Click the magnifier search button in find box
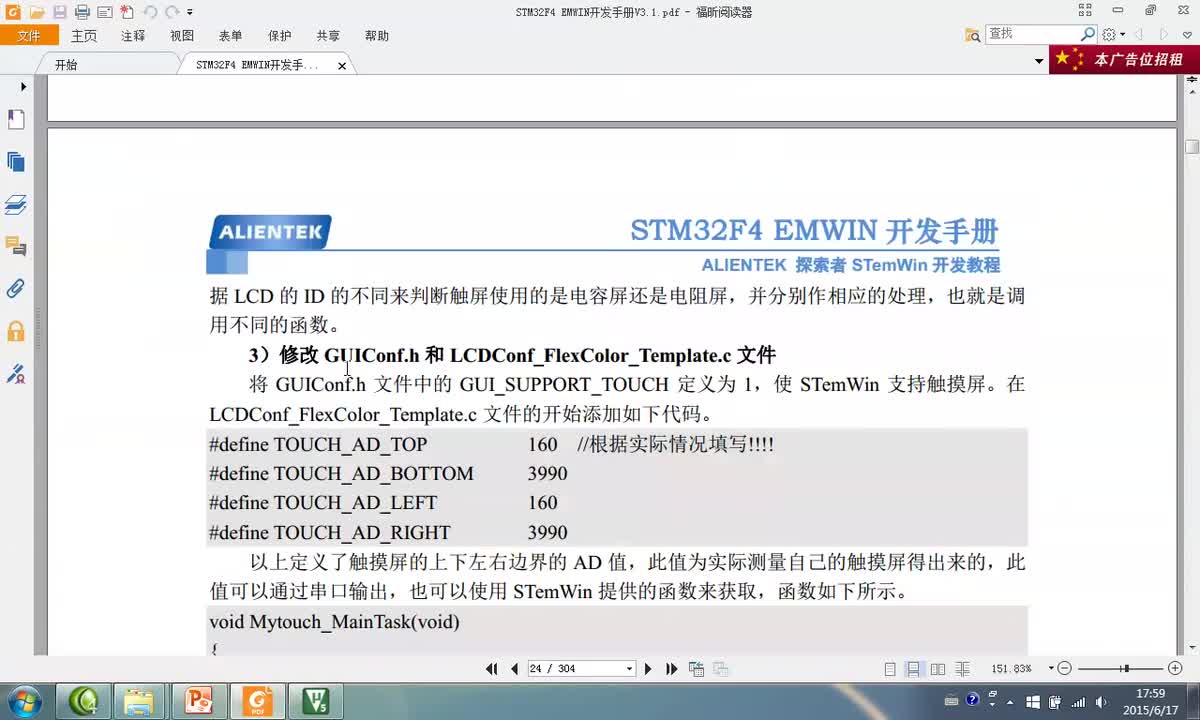Screen dimensions: 1200x720 coord(1088,34)
